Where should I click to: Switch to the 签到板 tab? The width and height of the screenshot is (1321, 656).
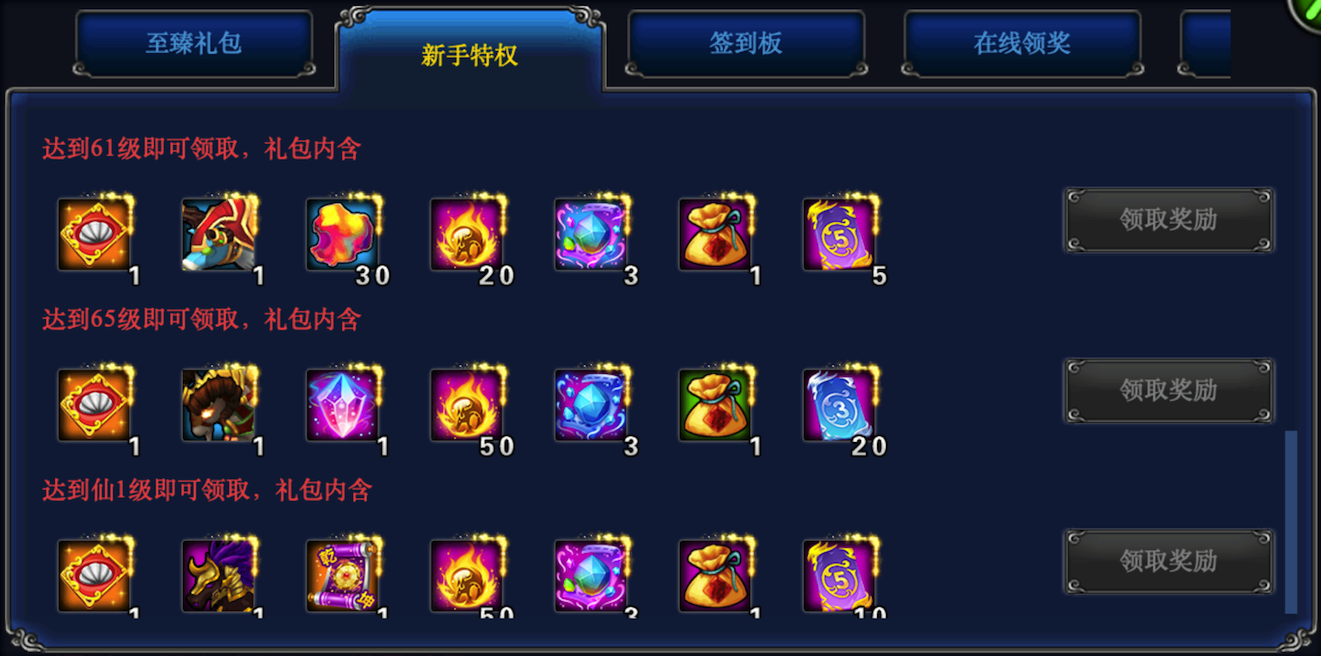[746, 44]
